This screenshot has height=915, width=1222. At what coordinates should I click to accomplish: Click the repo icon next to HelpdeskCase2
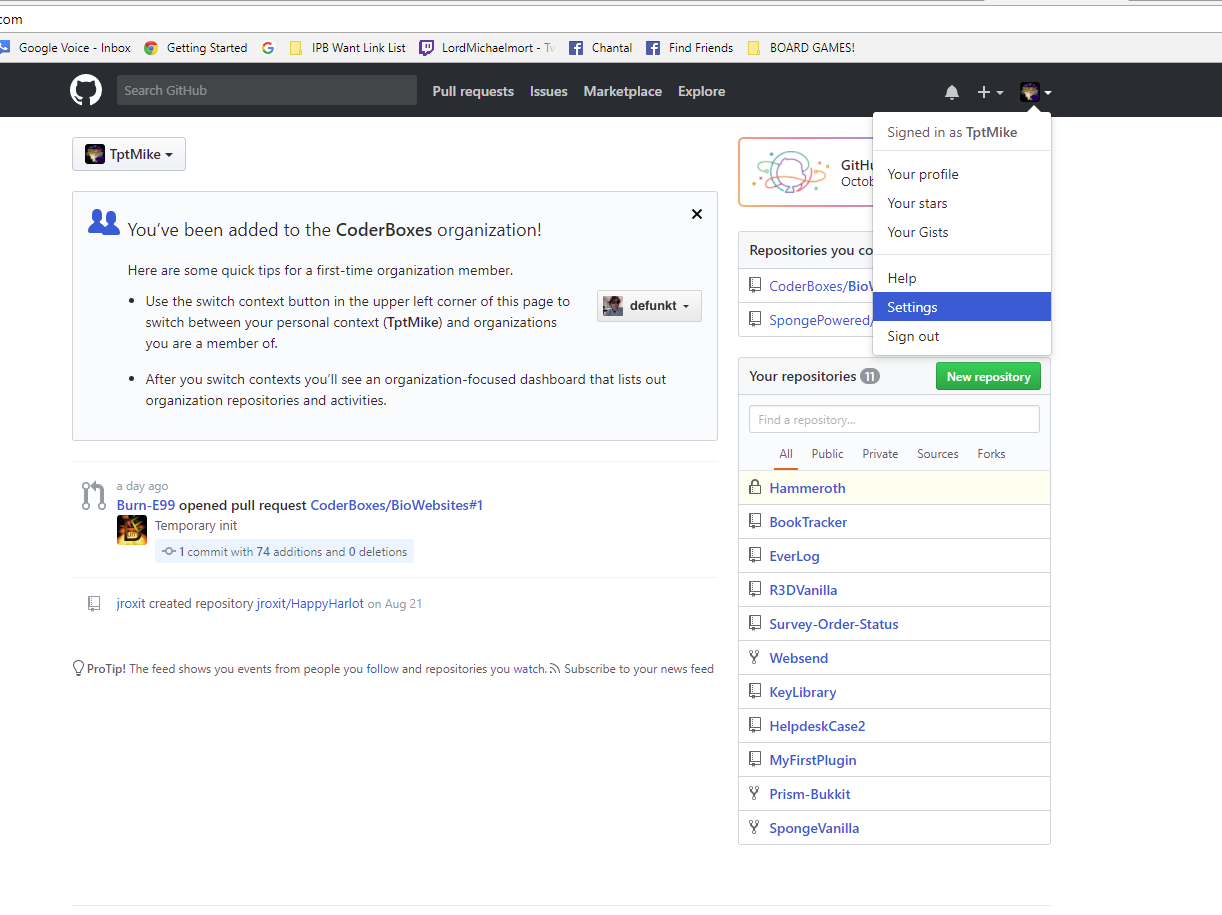click(x=755, y=726)
